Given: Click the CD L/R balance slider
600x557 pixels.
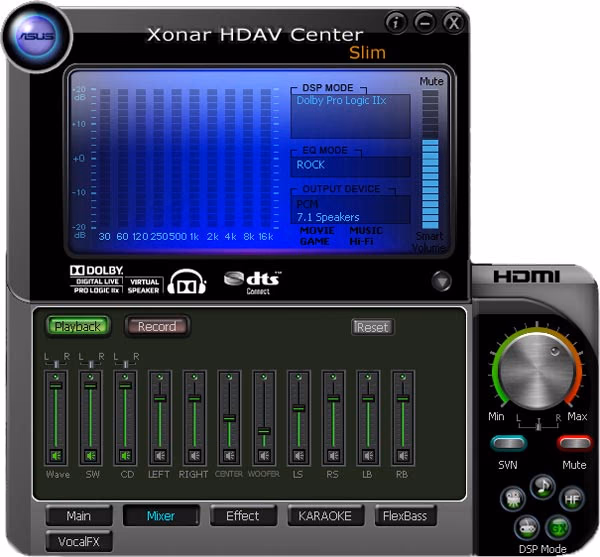Looking at the screenshot, I should click(126, 364).
